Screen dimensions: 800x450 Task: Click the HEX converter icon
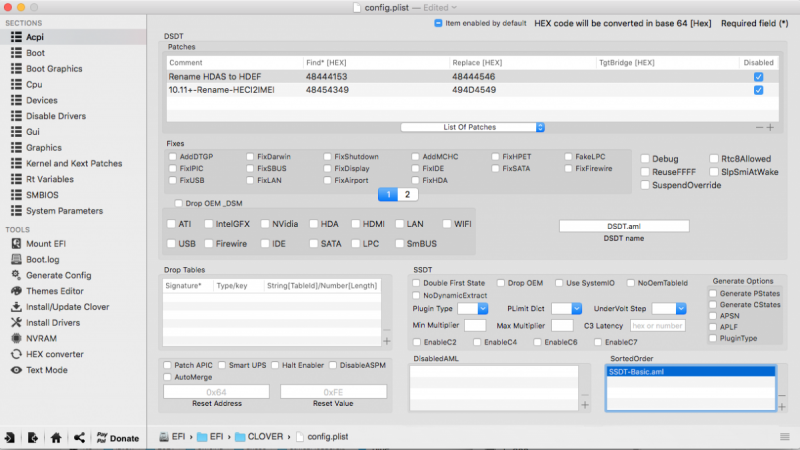(16, 354)
